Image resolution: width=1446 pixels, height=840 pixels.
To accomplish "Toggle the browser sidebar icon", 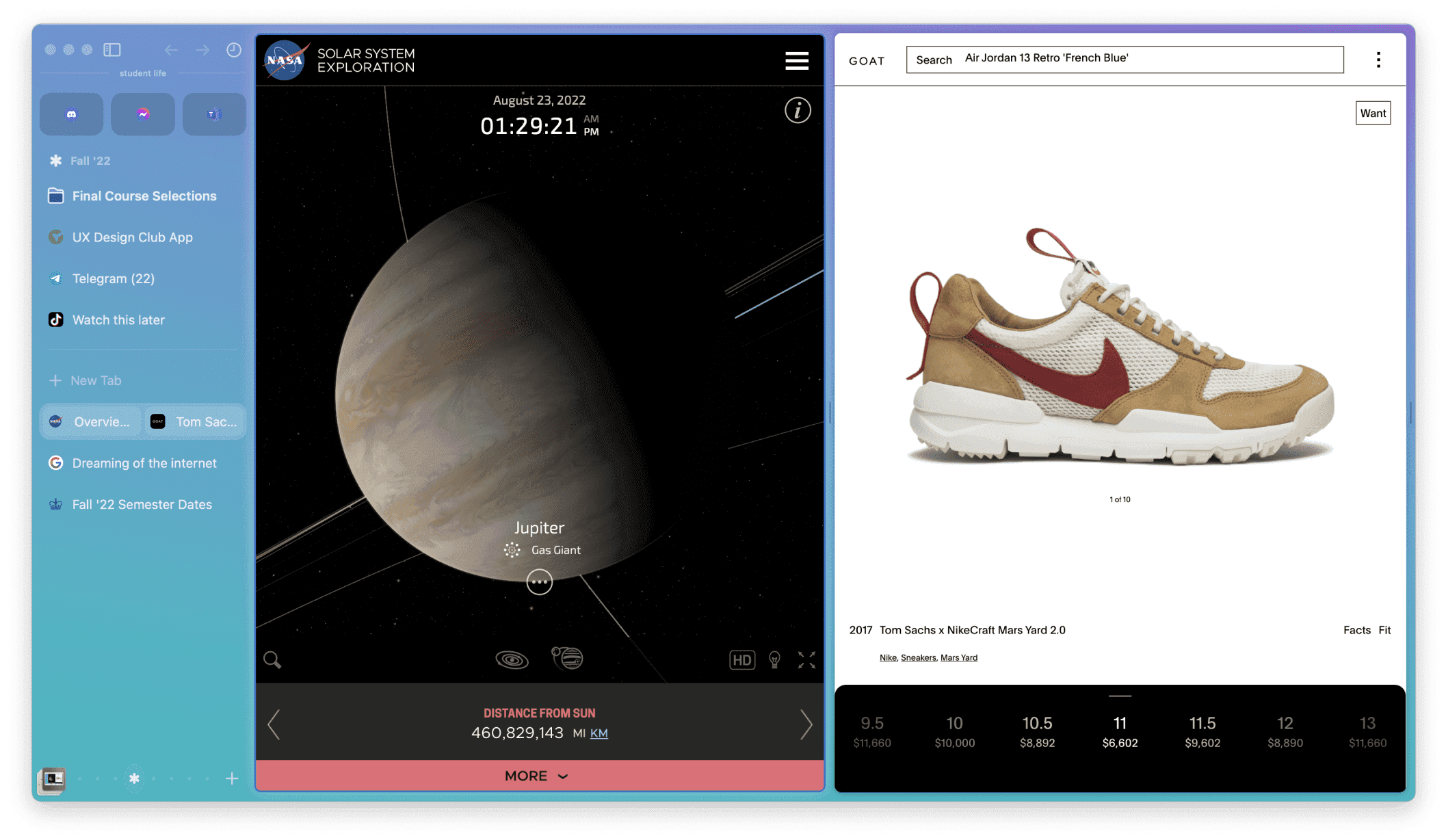I will coord(112,50).
